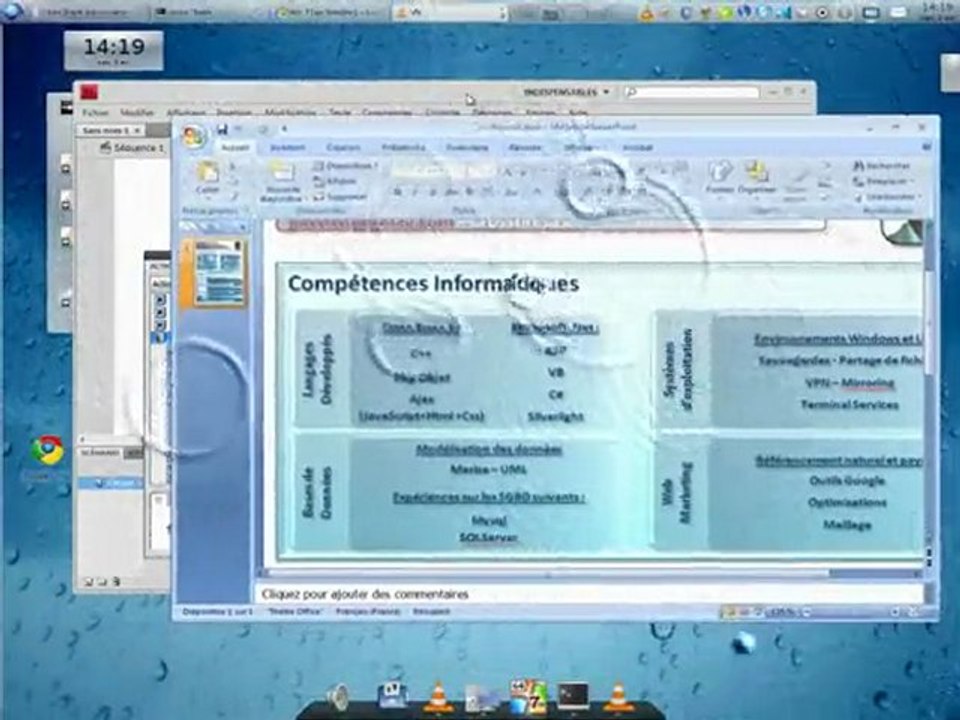Click the fit-slide-to-window icon in the status bar

[913, 612]
